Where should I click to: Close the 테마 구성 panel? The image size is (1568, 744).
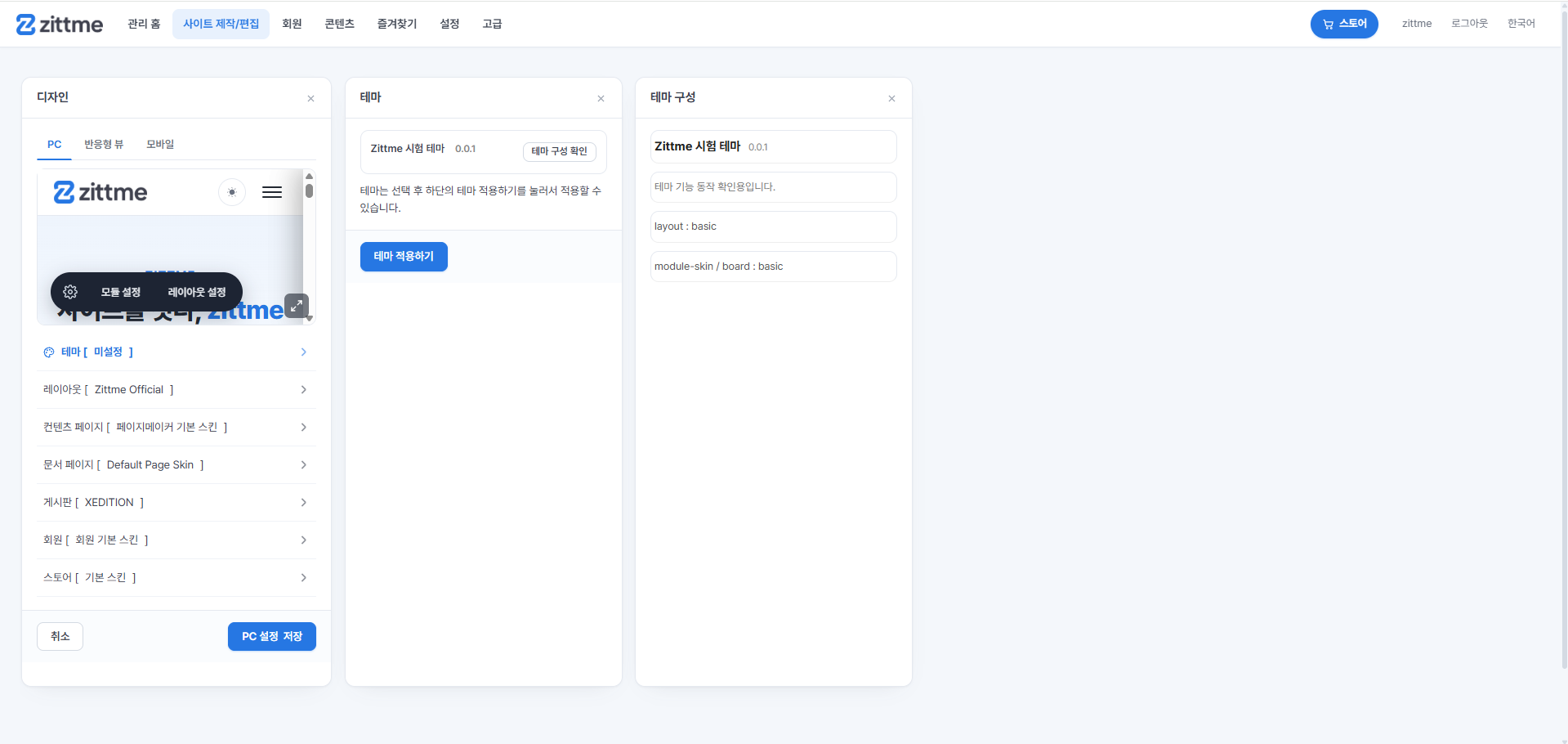[891, 99]
